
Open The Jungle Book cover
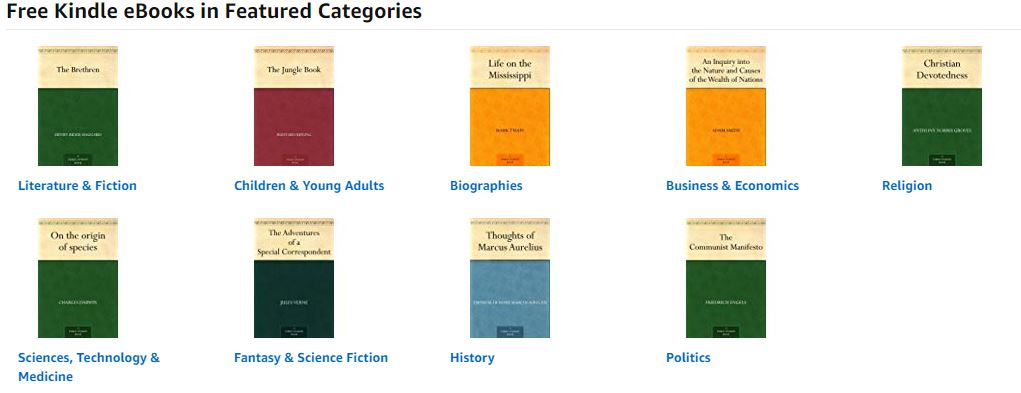[294, 106]
